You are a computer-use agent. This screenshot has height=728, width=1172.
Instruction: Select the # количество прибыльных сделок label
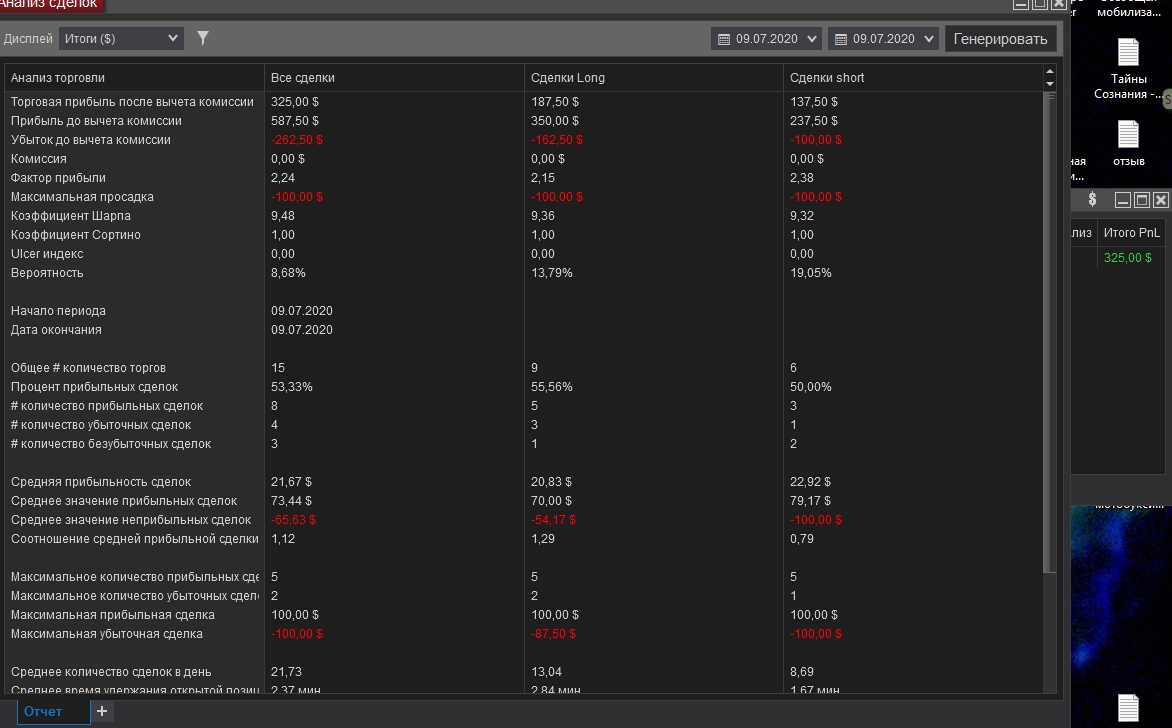(x=106, y=406)
